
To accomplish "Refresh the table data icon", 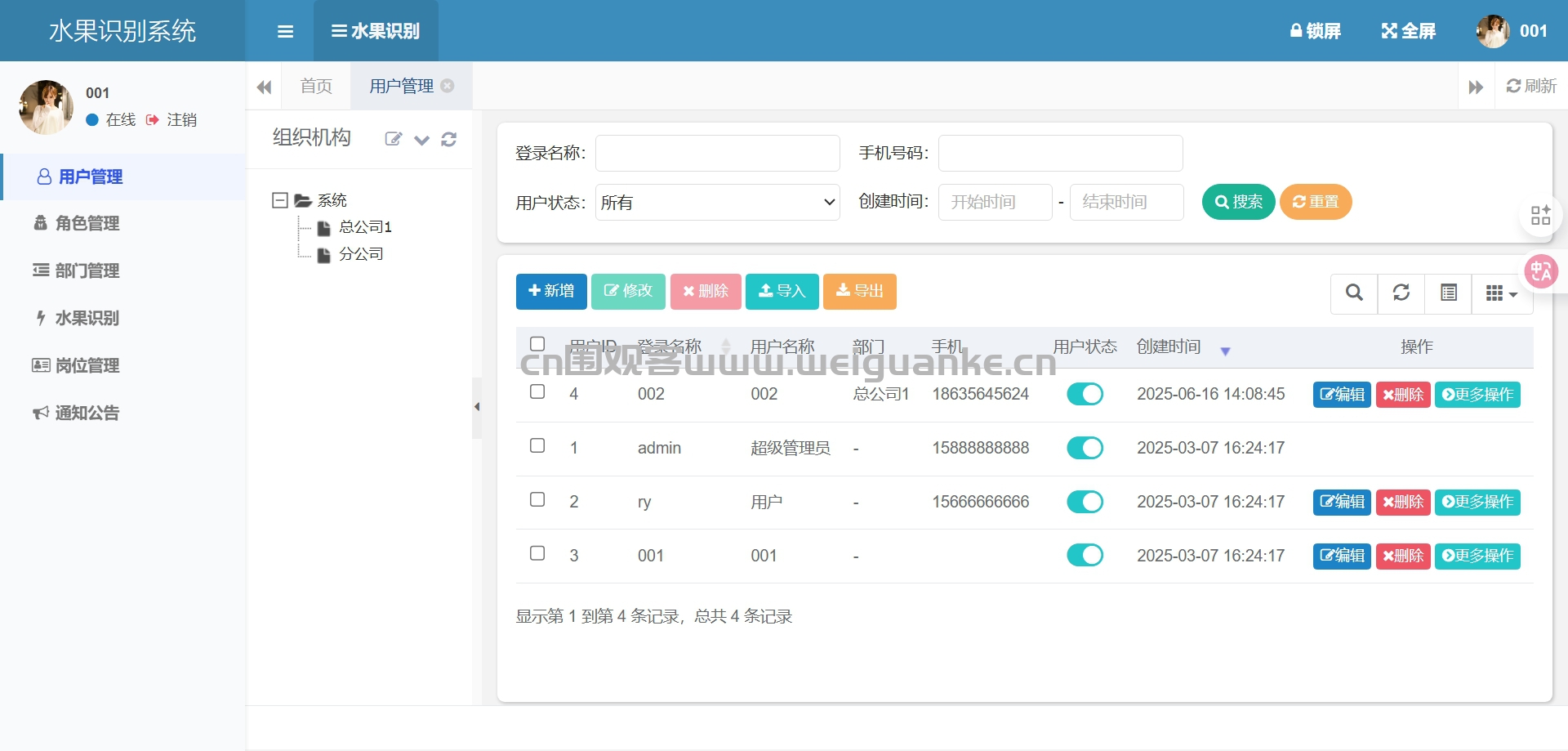I will 1401,293.
